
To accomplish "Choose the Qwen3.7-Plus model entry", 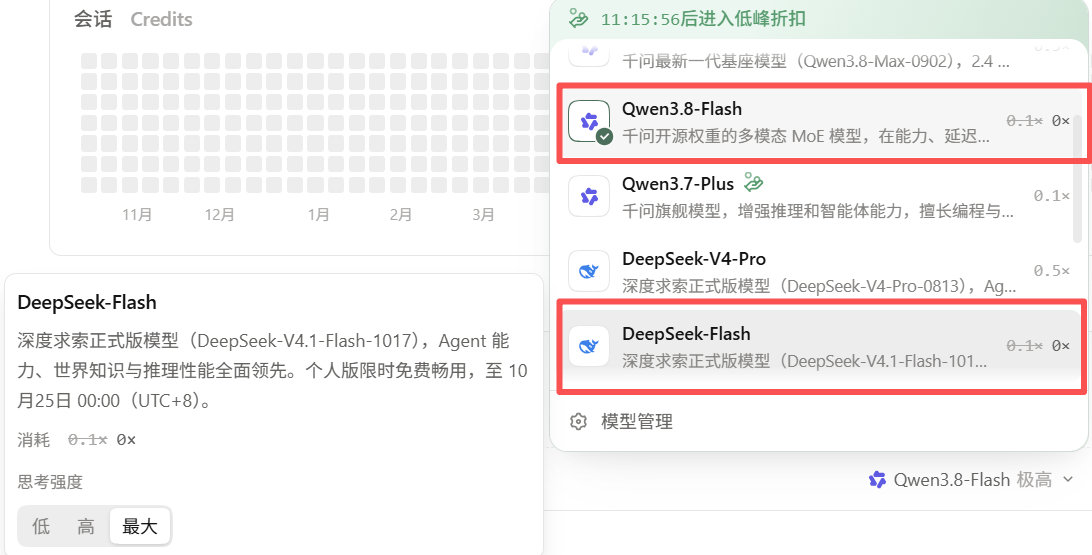I will 821,196.
